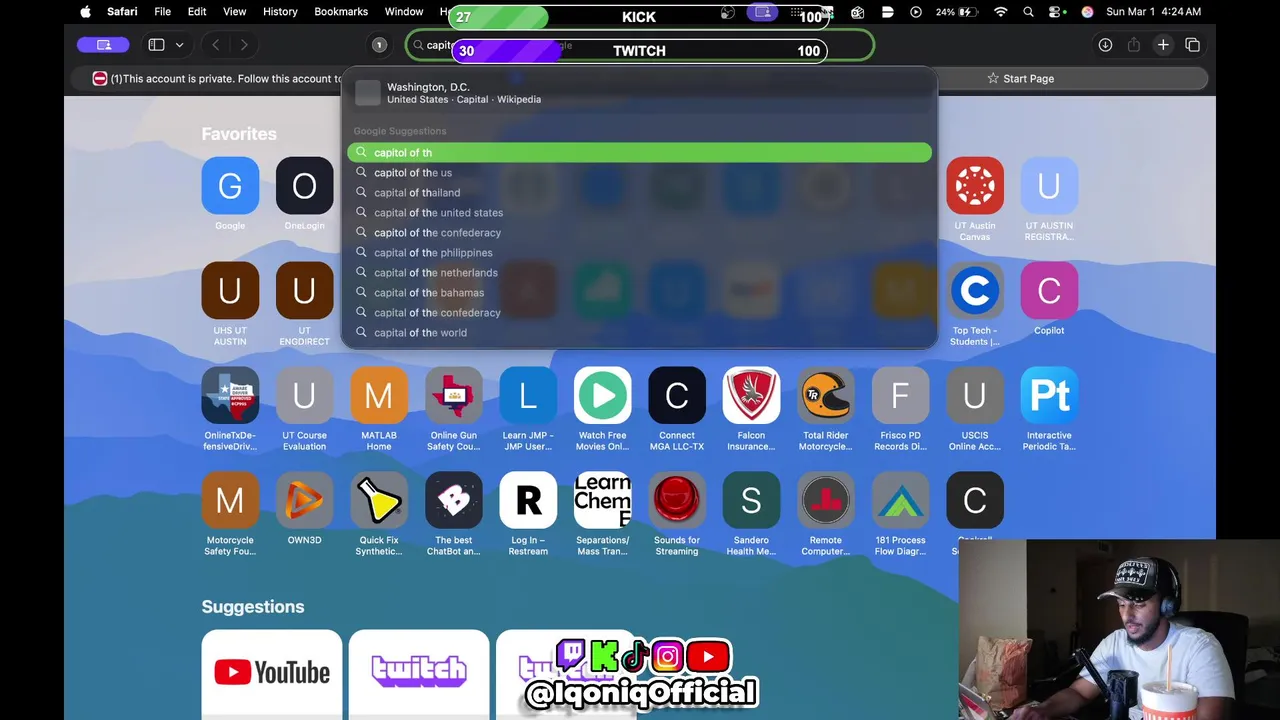Open the Copilot favorite
The height and width of the screenshot is (720, 1280).
(1049, 291)
